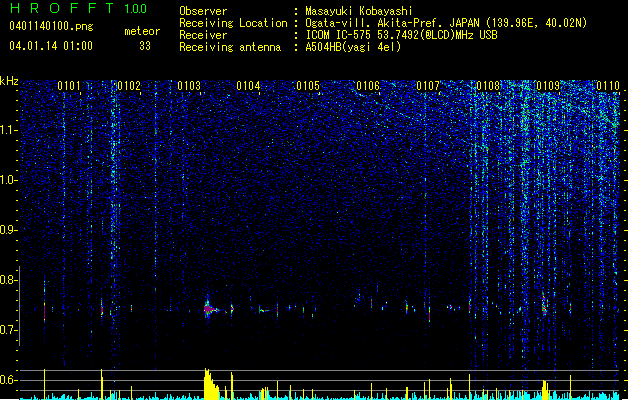Click the 0.9 frequency axis label
Image resolution: width=629 pixels, height=400 pixels.
pyautogui.click(x=9, y=230)
